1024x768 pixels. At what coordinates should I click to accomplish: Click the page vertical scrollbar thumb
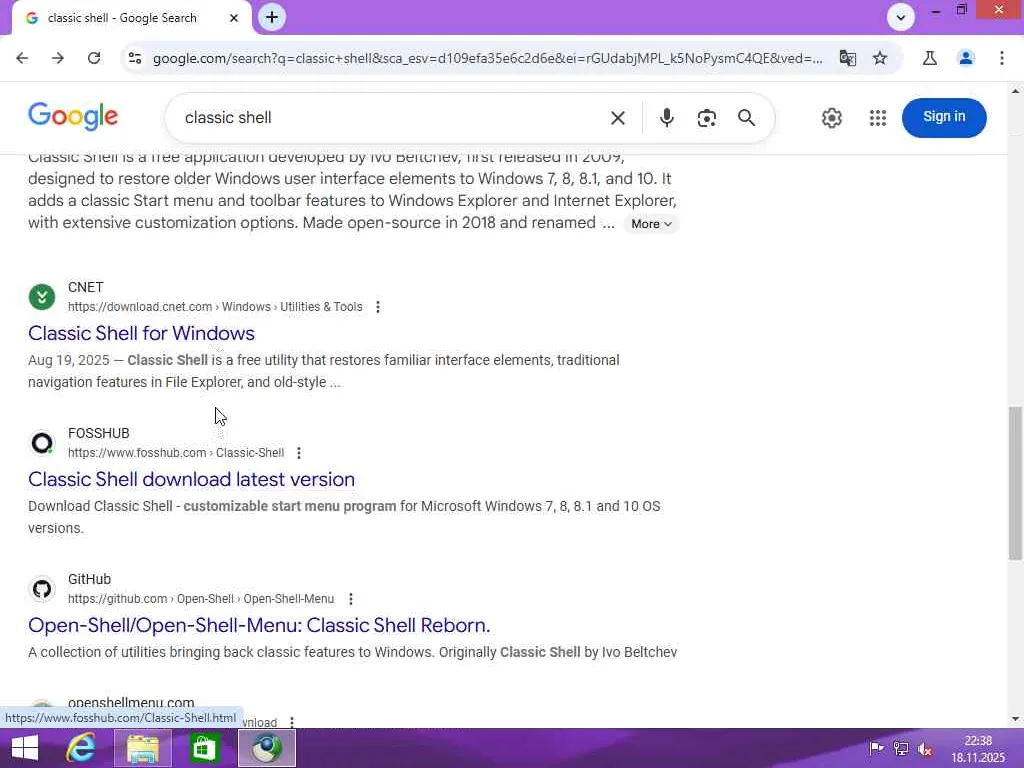coord(1015,483)
